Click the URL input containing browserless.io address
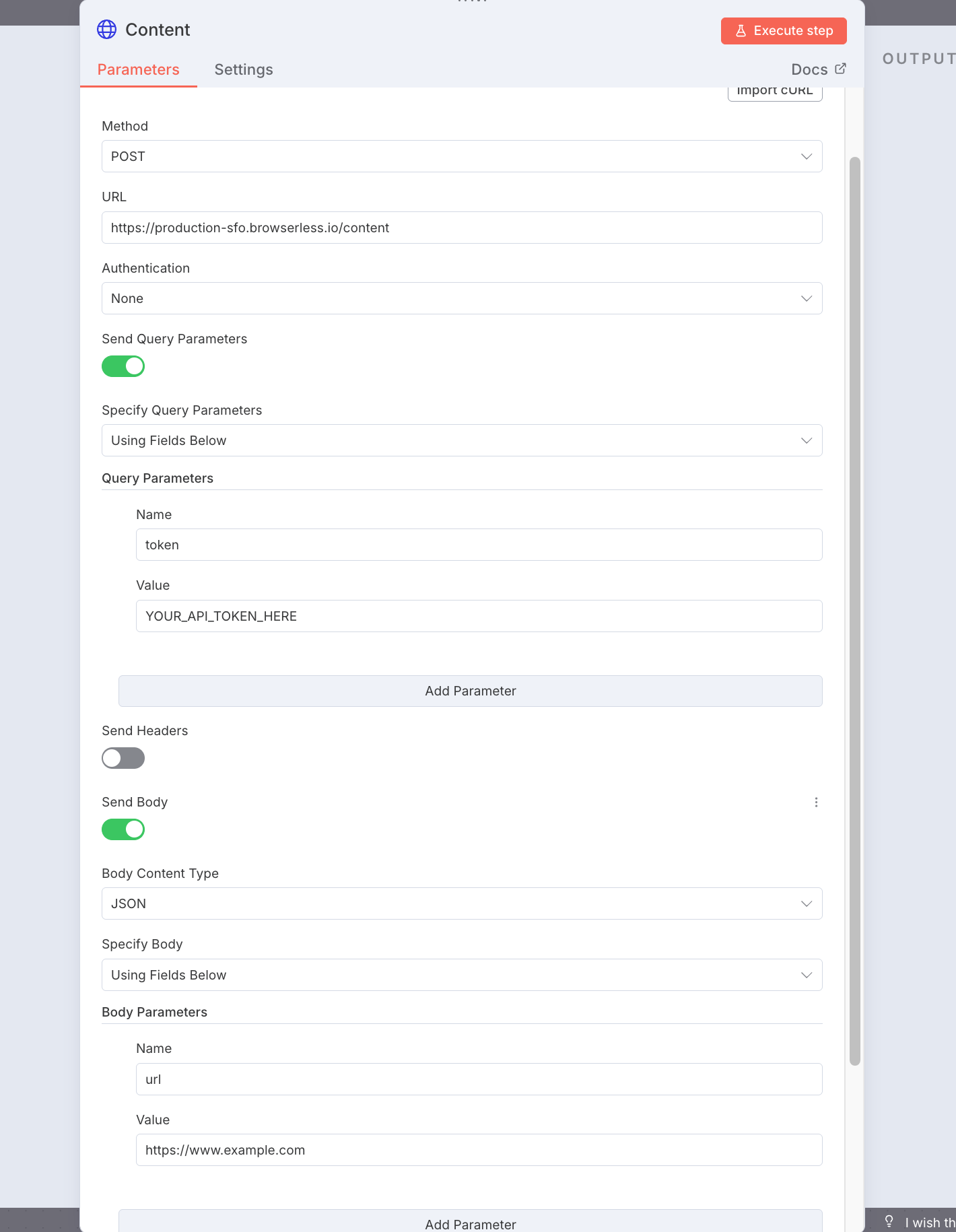 pos(461,228)
